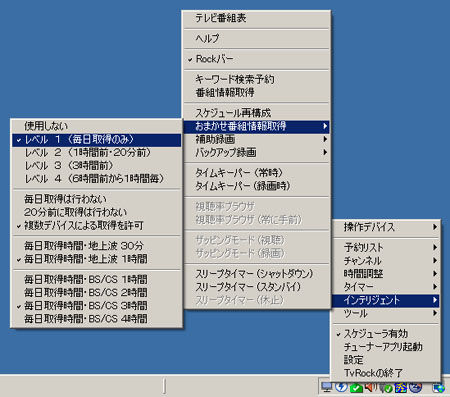450x397 pixels.
Task: Choose 毎日取得時間・BS/CS 3時間
Action: click(x=97, y=306)
